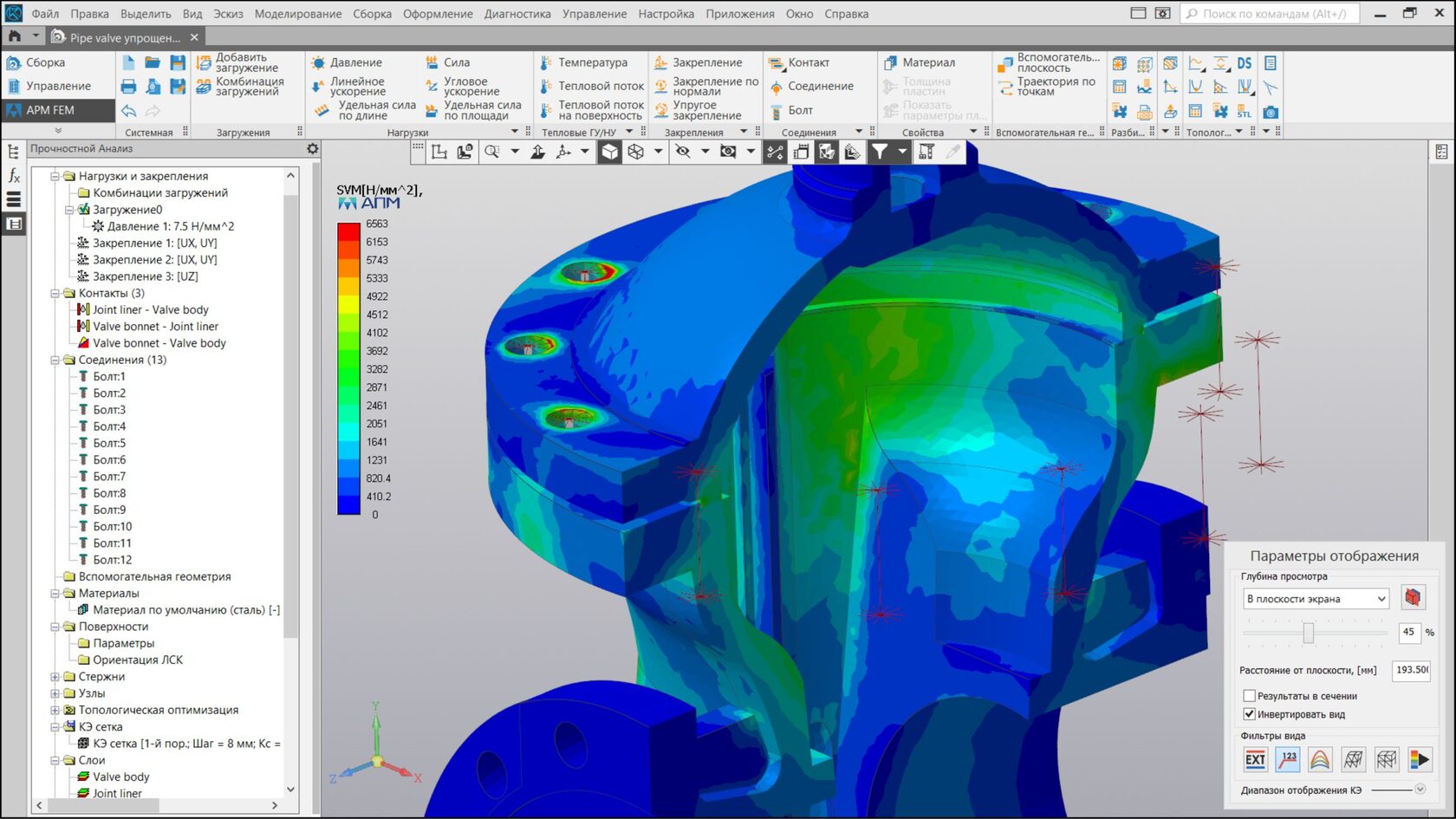The height and width of the screenshot is (819, 1456).
Task: Click the fx variables icon in left sidebar
Action: (x=14, y=175)
